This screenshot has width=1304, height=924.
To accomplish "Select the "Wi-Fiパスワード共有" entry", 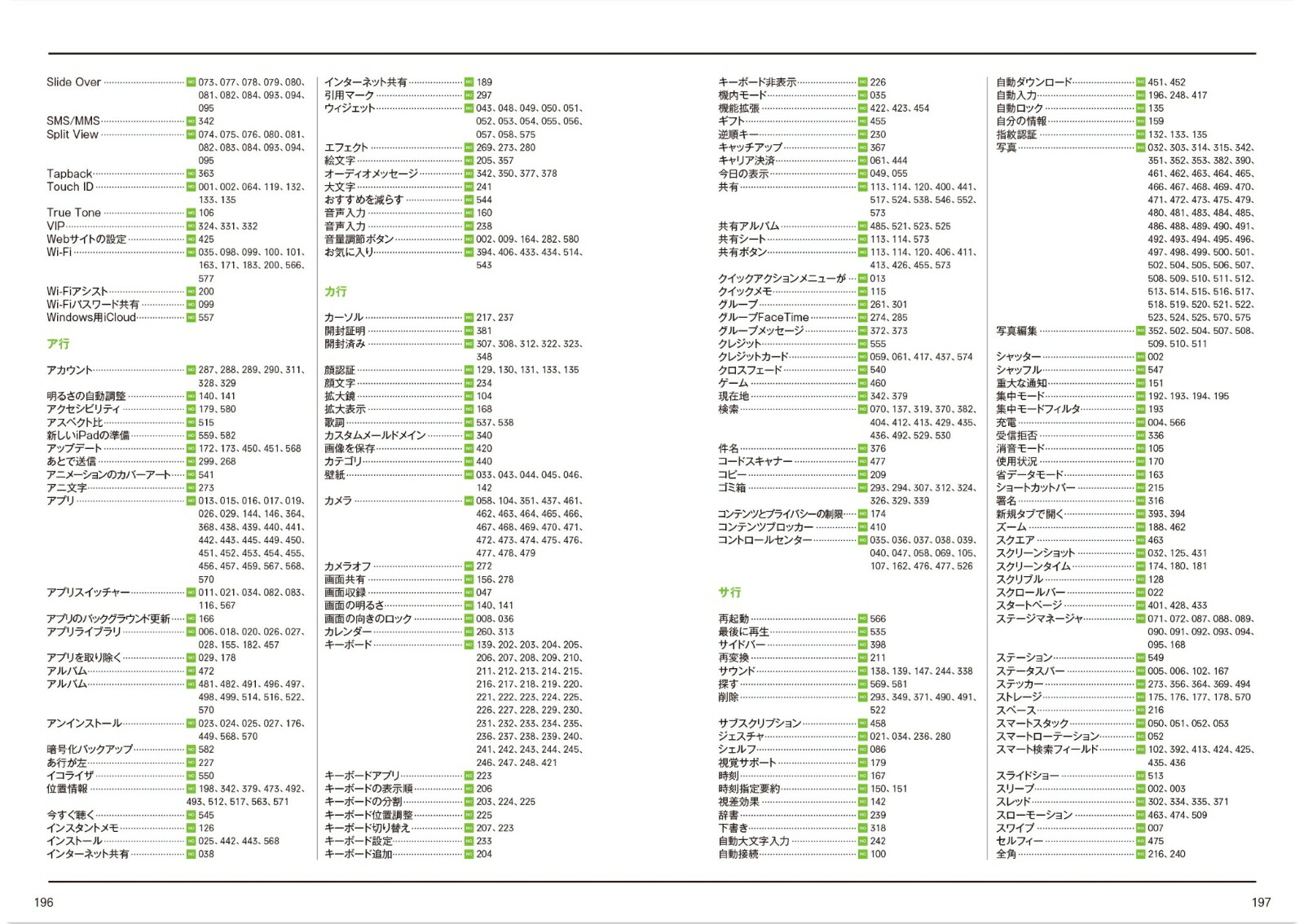I will tap(93, 305).
